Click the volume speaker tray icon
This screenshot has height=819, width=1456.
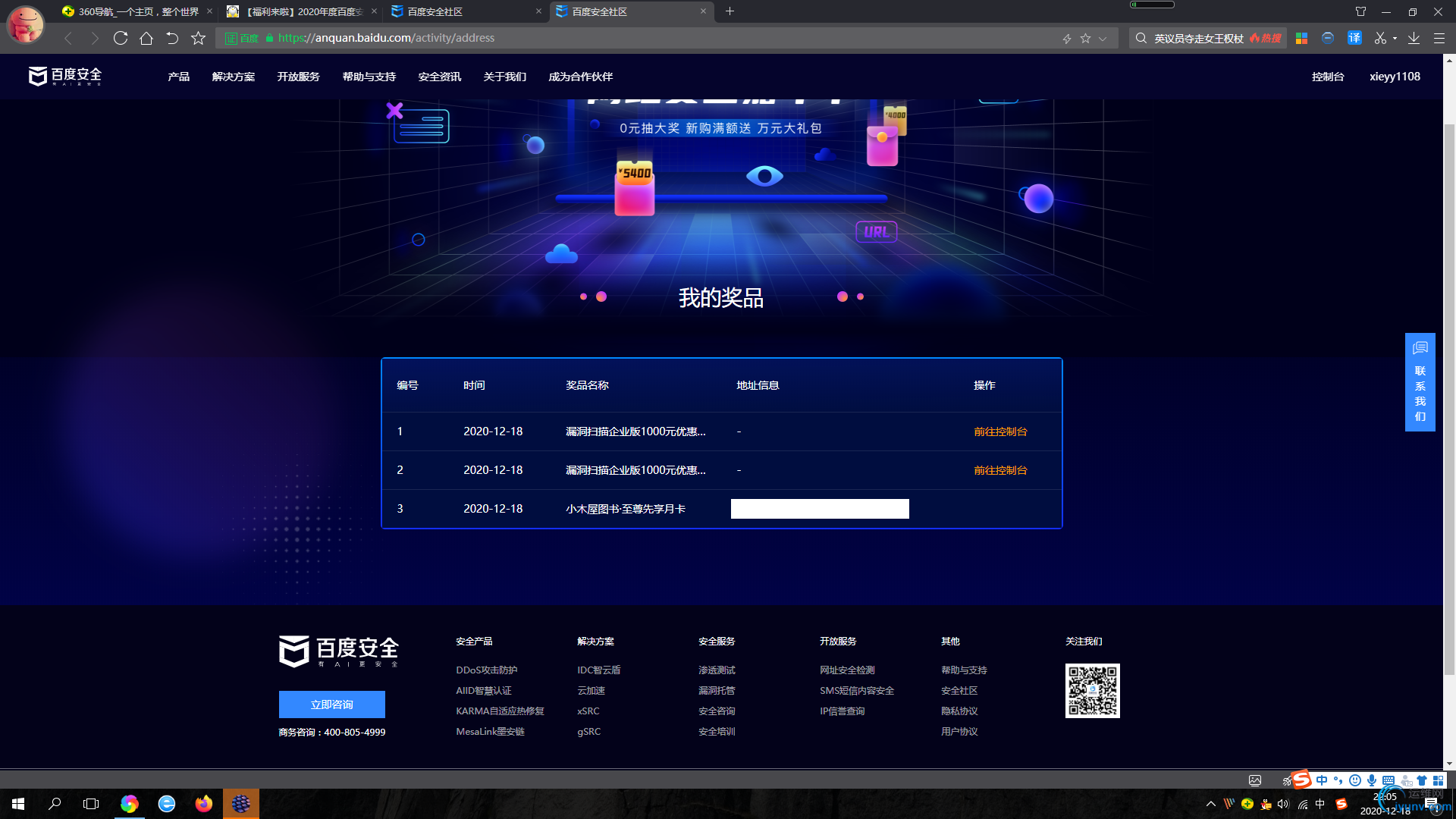click(1283, 805)
